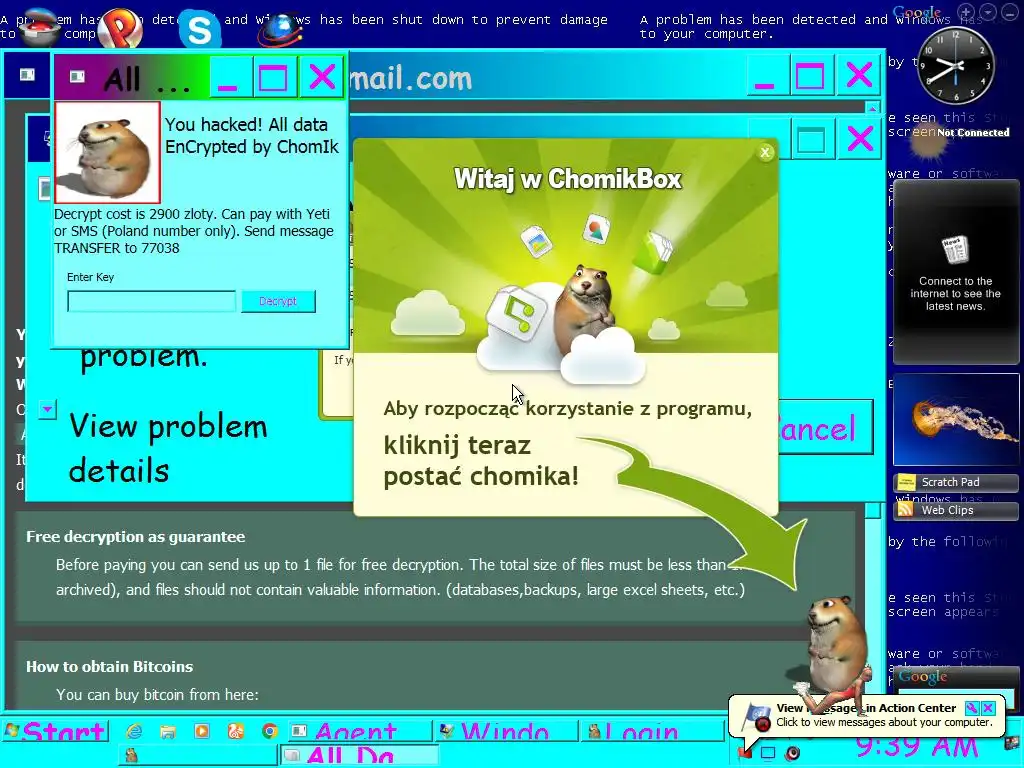Click the Decrypt button
This screenshot has height=768, width=1024.
[x=278, y=301]
